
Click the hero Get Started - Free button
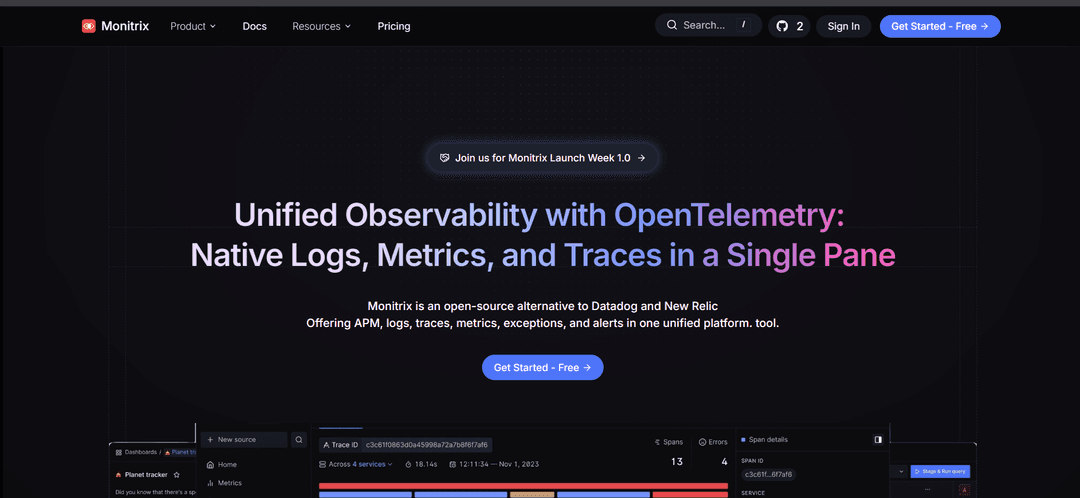coord(543,367)
